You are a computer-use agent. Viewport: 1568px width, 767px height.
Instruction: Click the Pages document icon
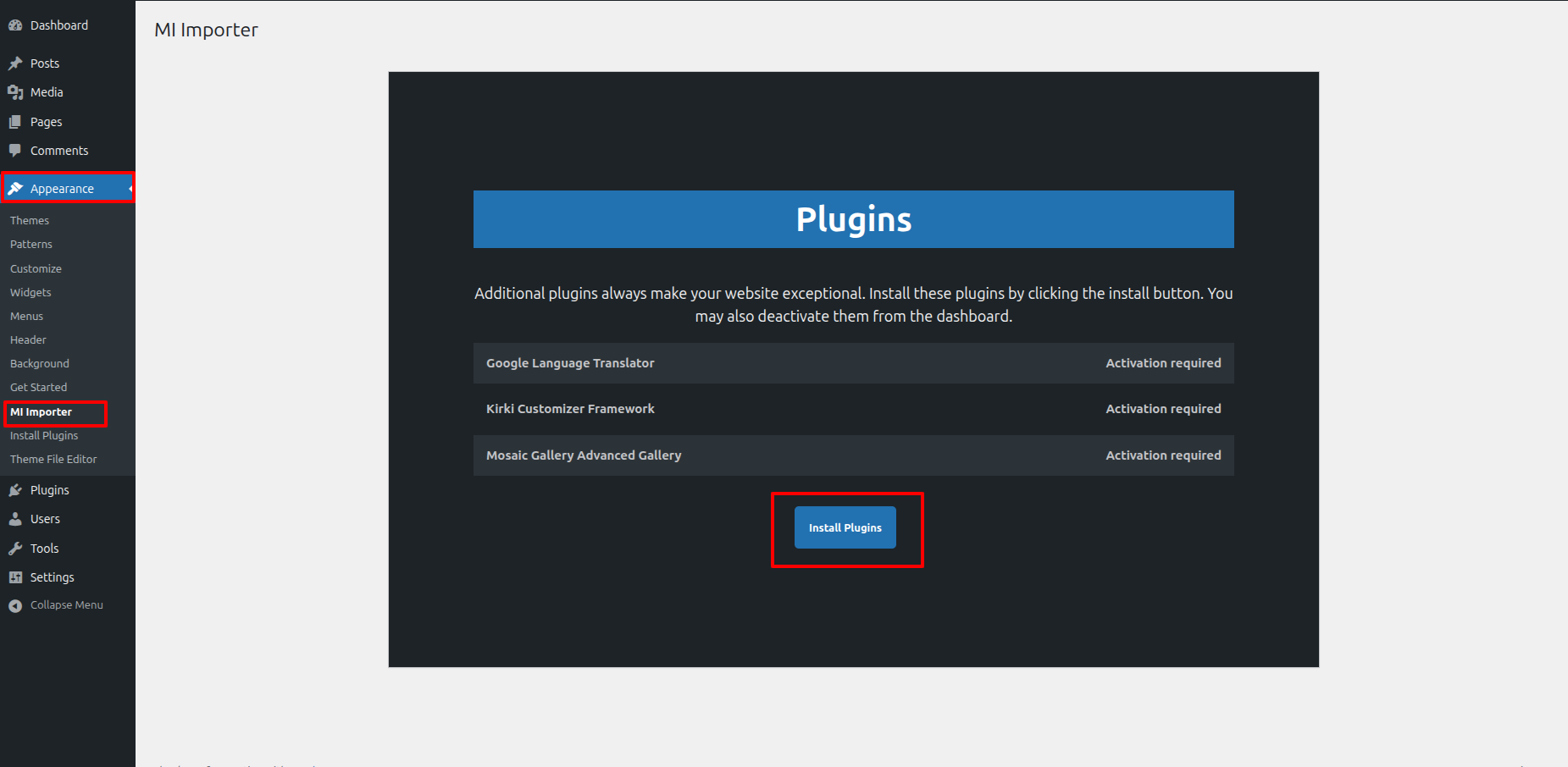[x=15, y=122]
